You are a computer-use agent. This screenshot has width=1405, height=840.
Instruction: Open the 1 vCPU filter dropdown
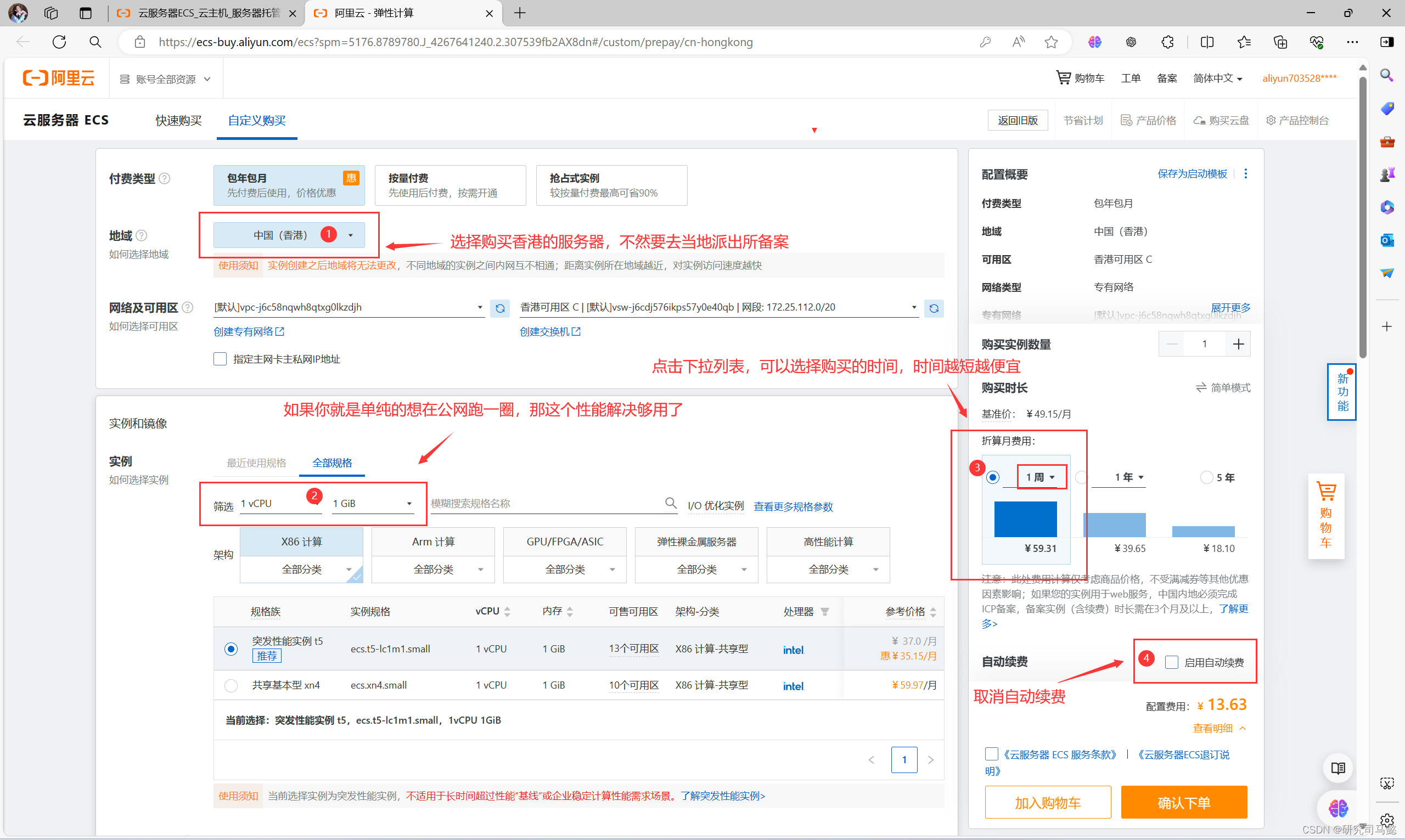pyautogui.click(x=281, y=503)
